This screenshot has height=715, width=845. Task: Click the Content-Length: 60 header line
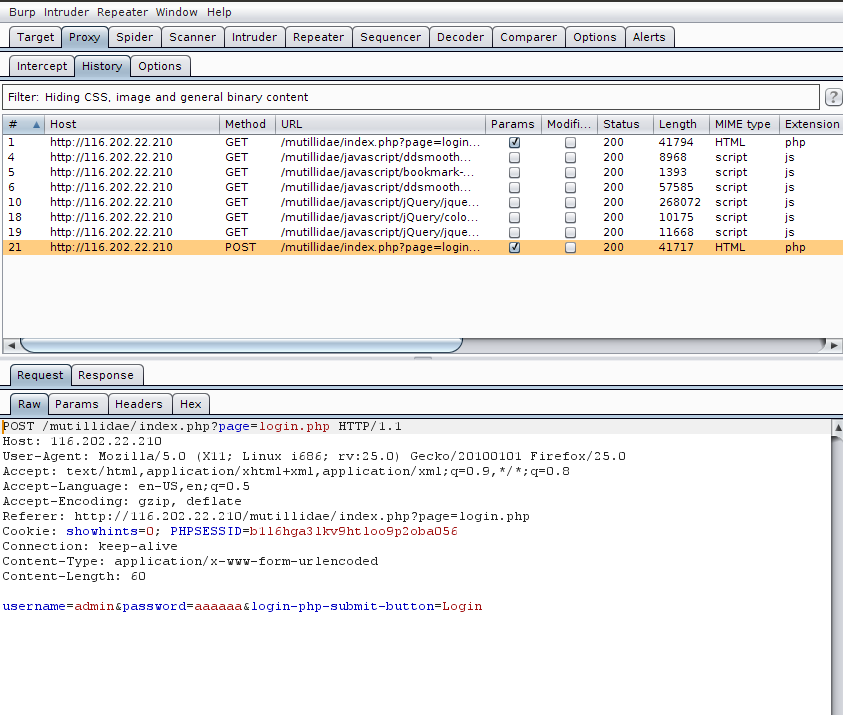(x=74, y=577)
